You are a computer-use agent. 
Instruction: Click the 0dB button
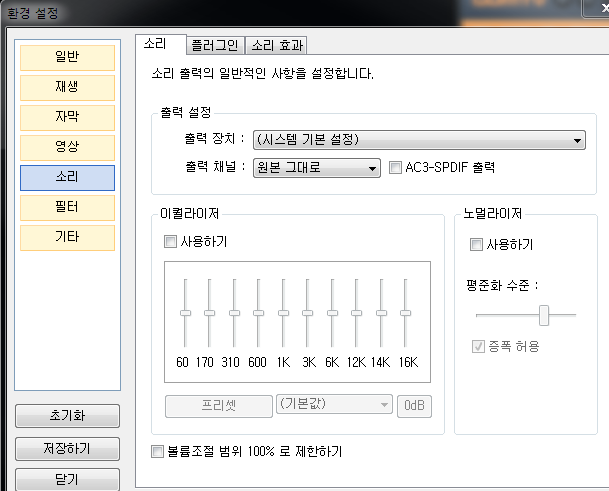[414, 406]
